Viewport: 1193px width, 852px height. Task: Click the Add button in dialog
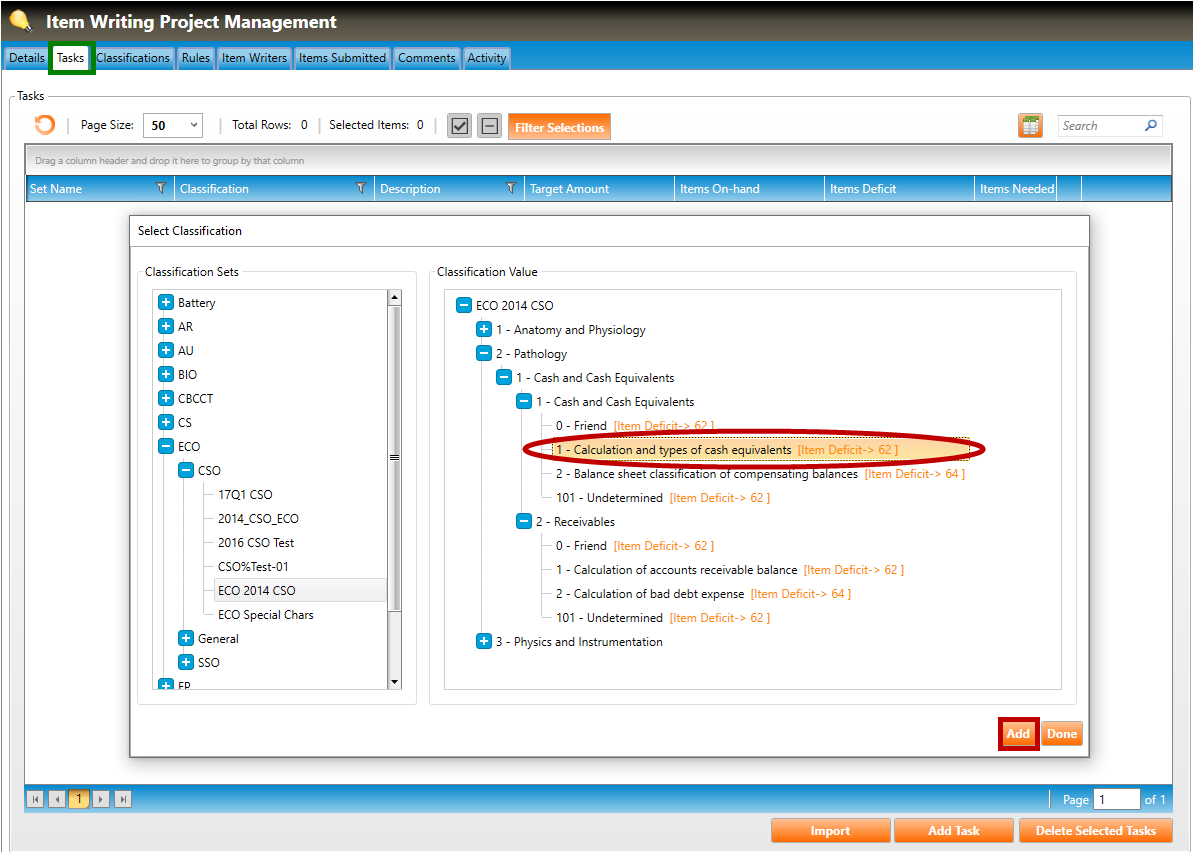[x=1018, y=733]
